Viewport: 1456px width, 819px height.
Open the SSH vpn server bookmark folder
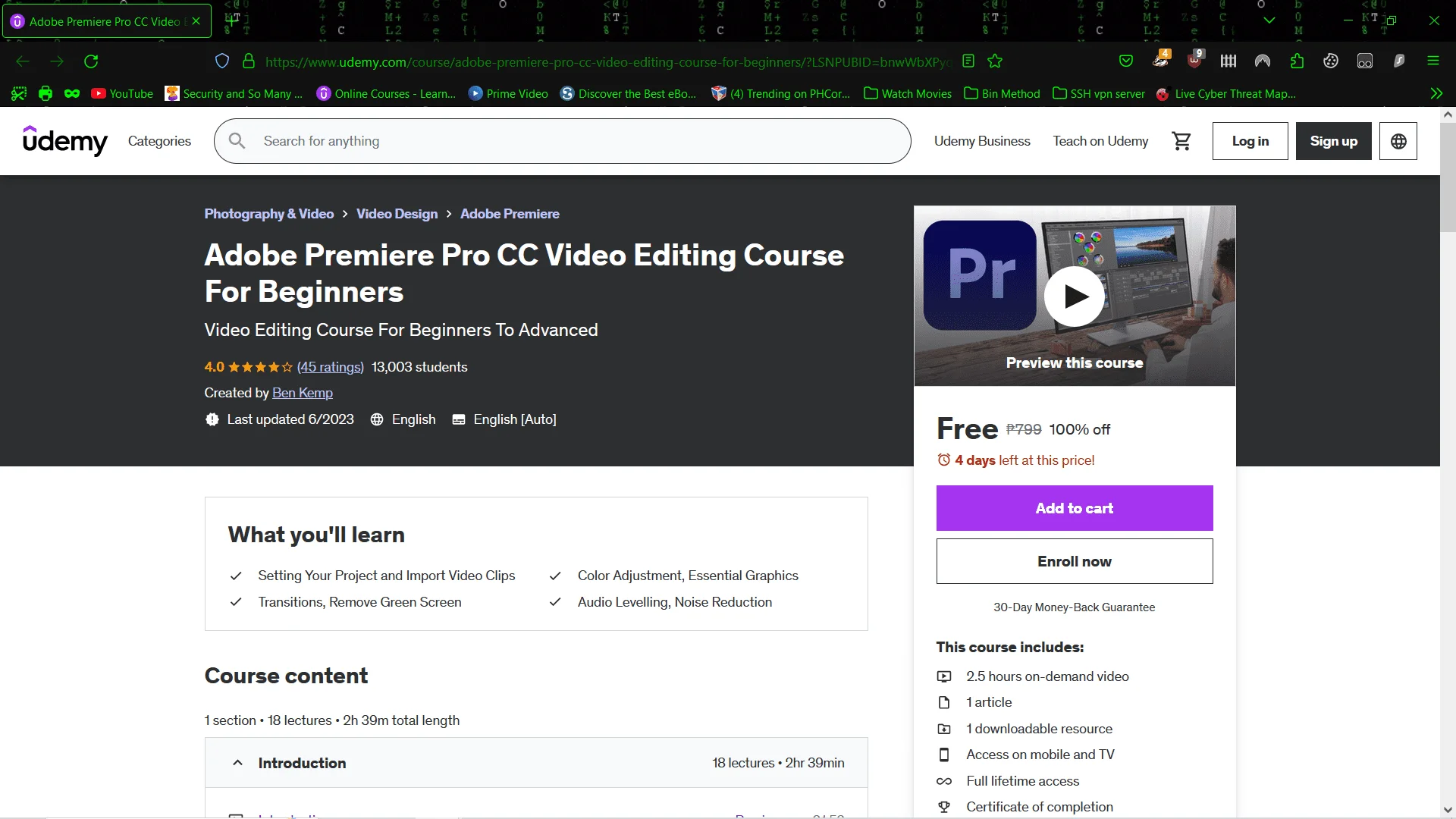click(1099, 94)
